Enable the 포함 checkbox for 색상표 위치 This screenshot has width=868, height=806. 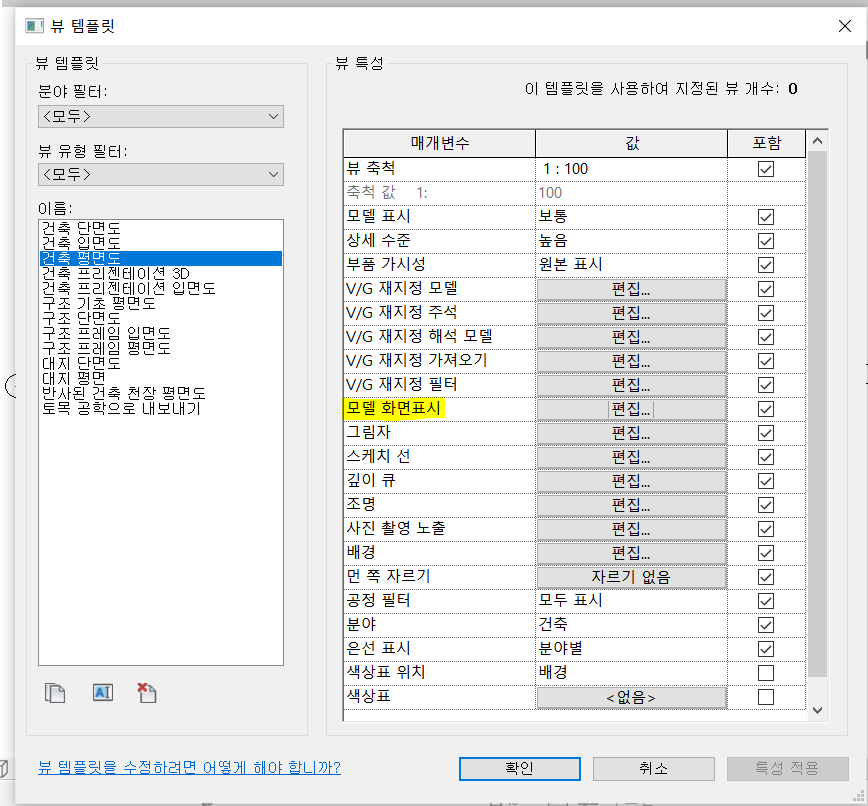pos(766,673)
